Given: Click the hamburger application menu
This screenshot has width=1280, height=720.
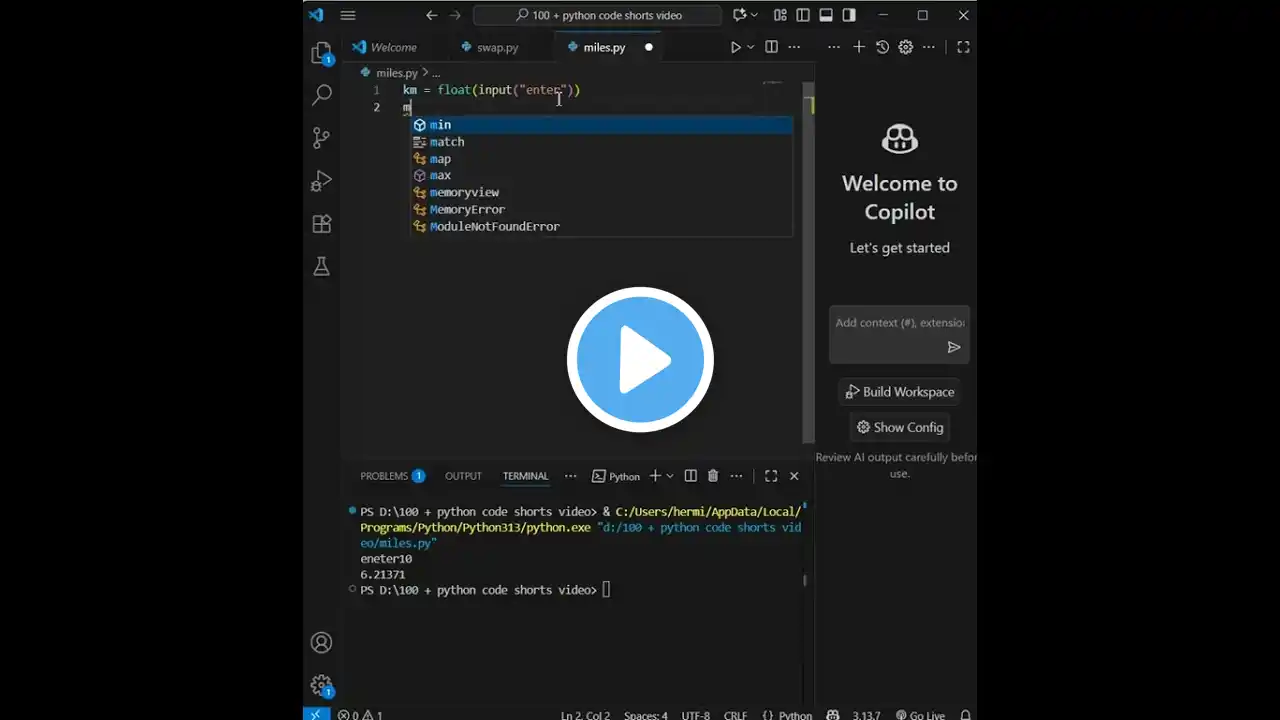Looking at the screenshot, I should (348, 15).
